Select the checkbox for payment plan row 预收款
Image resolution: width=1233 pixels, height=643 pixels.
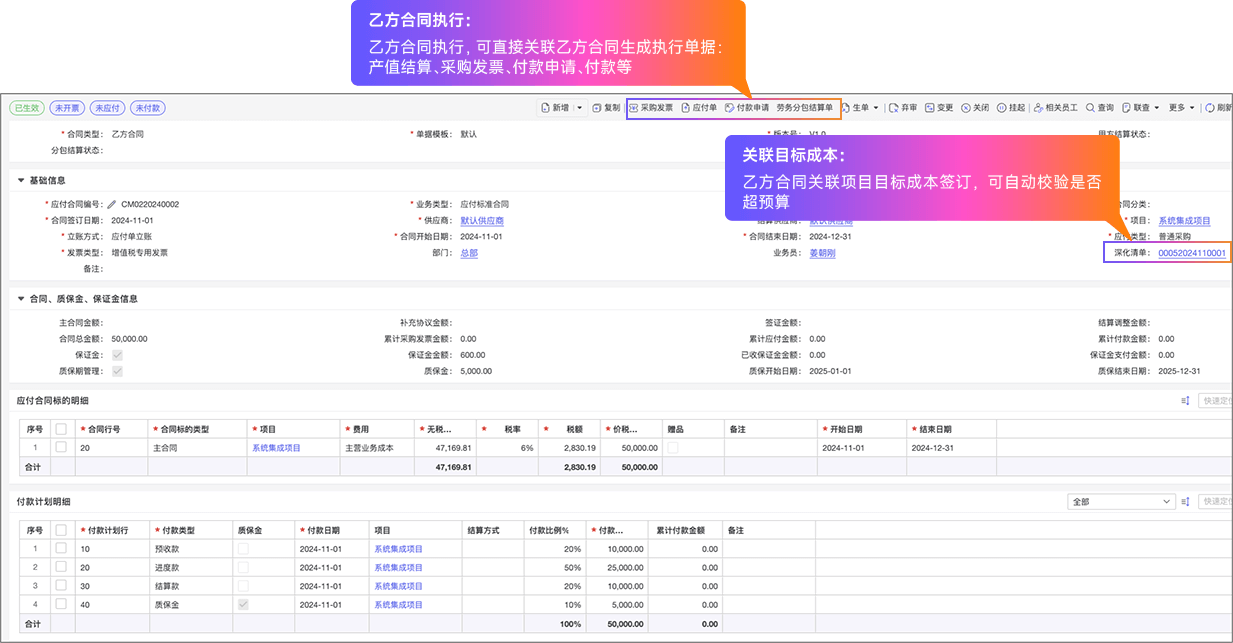point(62,549)
